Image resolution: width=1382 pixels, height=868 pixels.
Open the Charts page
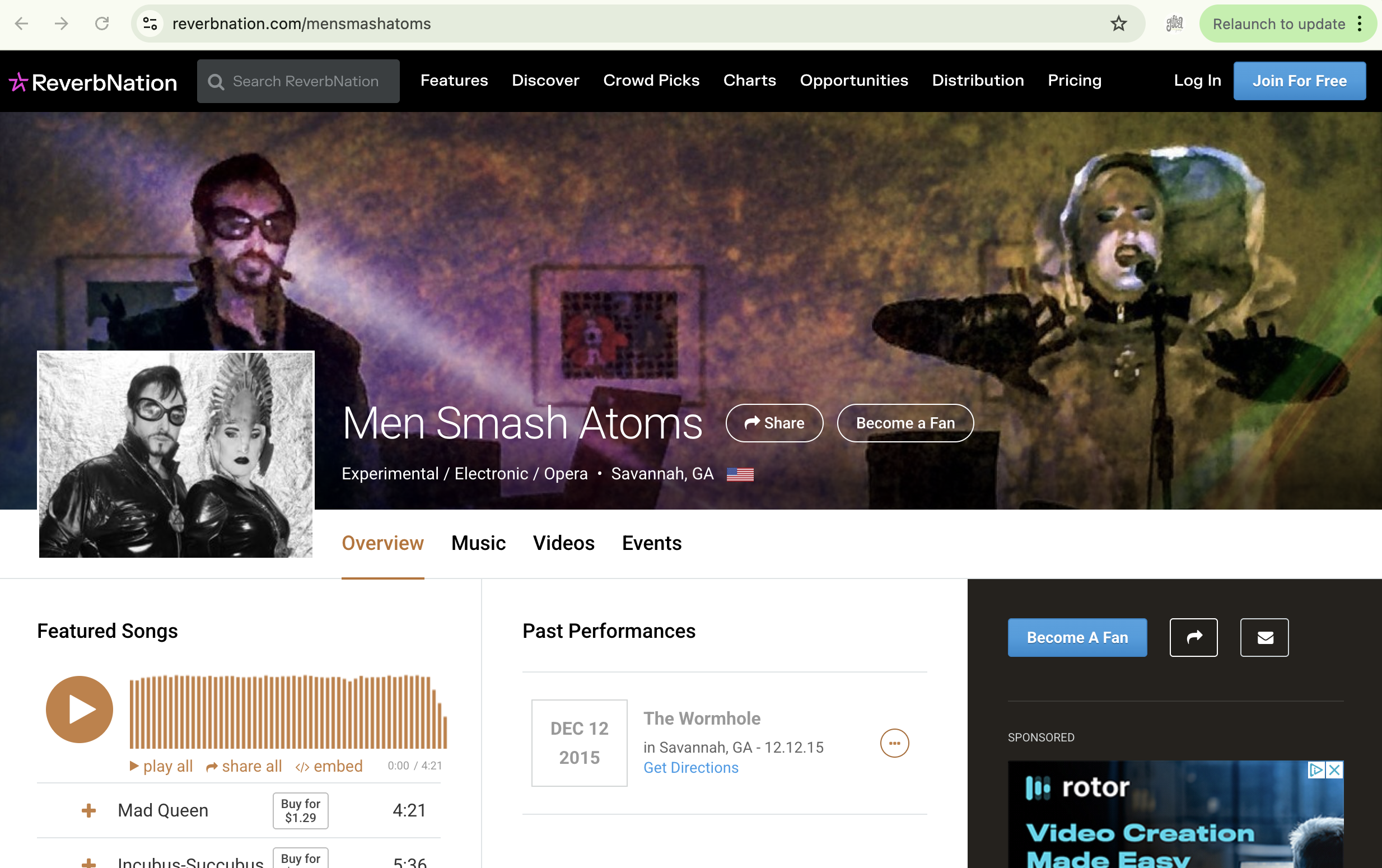point(750,81)
